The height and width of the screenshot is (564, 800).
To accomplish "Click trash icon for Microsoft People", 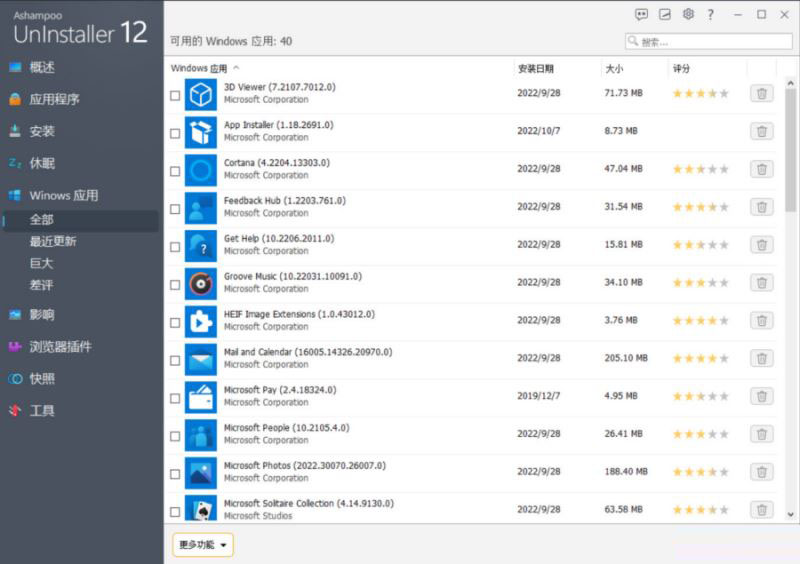I will (761, 433).
